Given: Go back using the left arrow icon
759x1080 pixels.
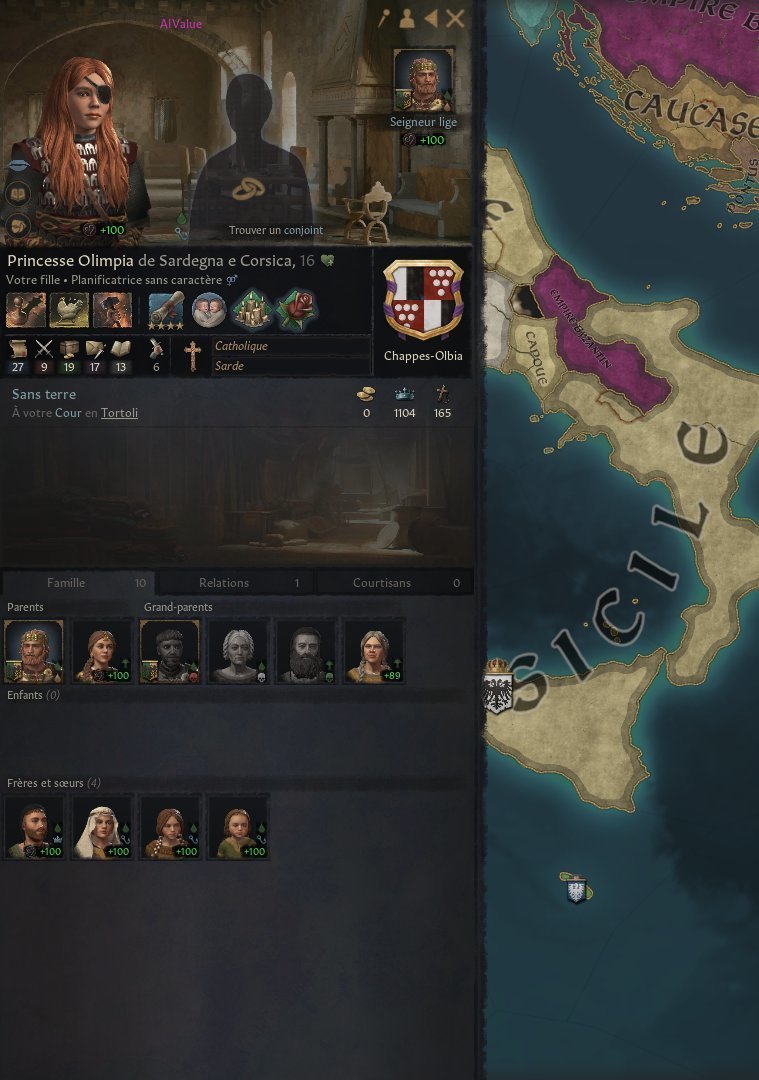Looking at the screenshot, I should click(431, 19).
